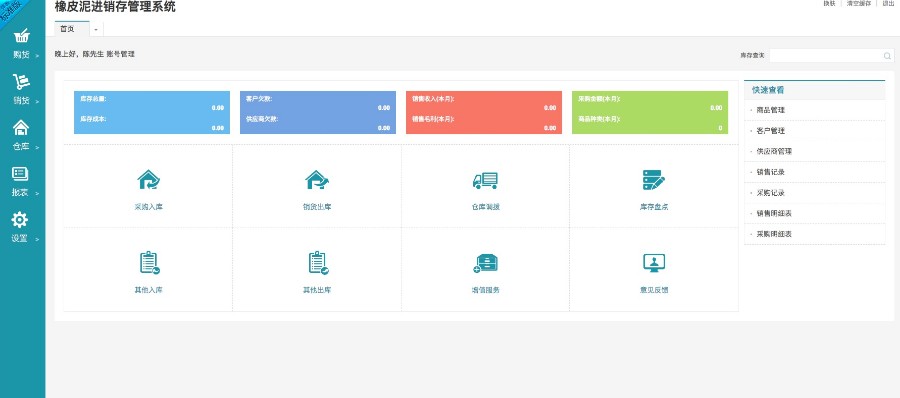The width and height of the screenshot is (900, 398).
Task: Click the 增值服务 drawer icon
Action: [486, 263]
